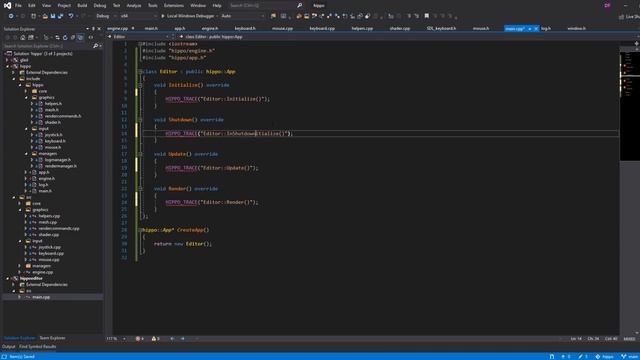
Task: Click the Open File folder toolbar icon
Action: (45, 16)
